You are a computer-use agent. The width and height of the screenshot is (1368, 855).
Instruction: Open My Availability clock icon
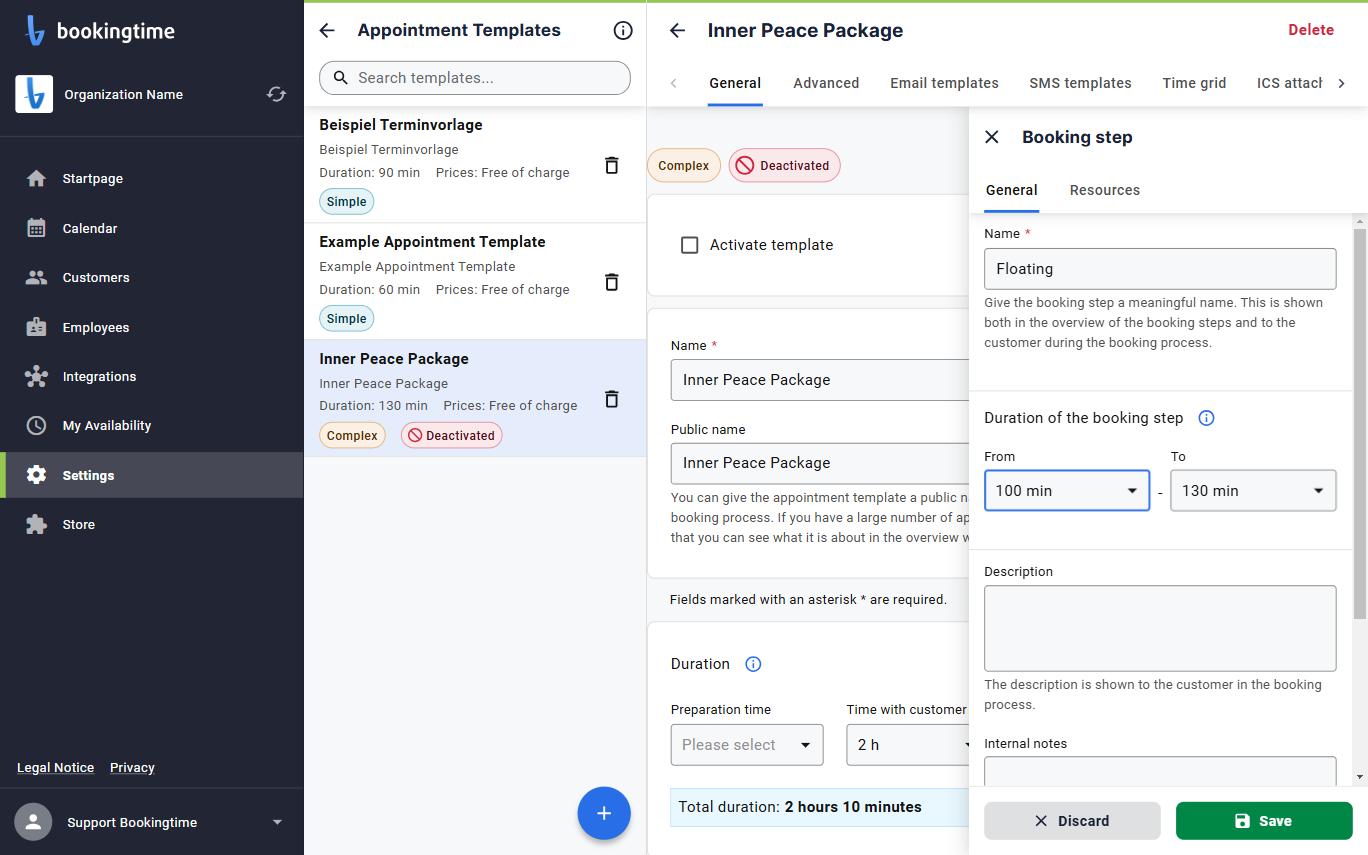click(x=37, y=426)
